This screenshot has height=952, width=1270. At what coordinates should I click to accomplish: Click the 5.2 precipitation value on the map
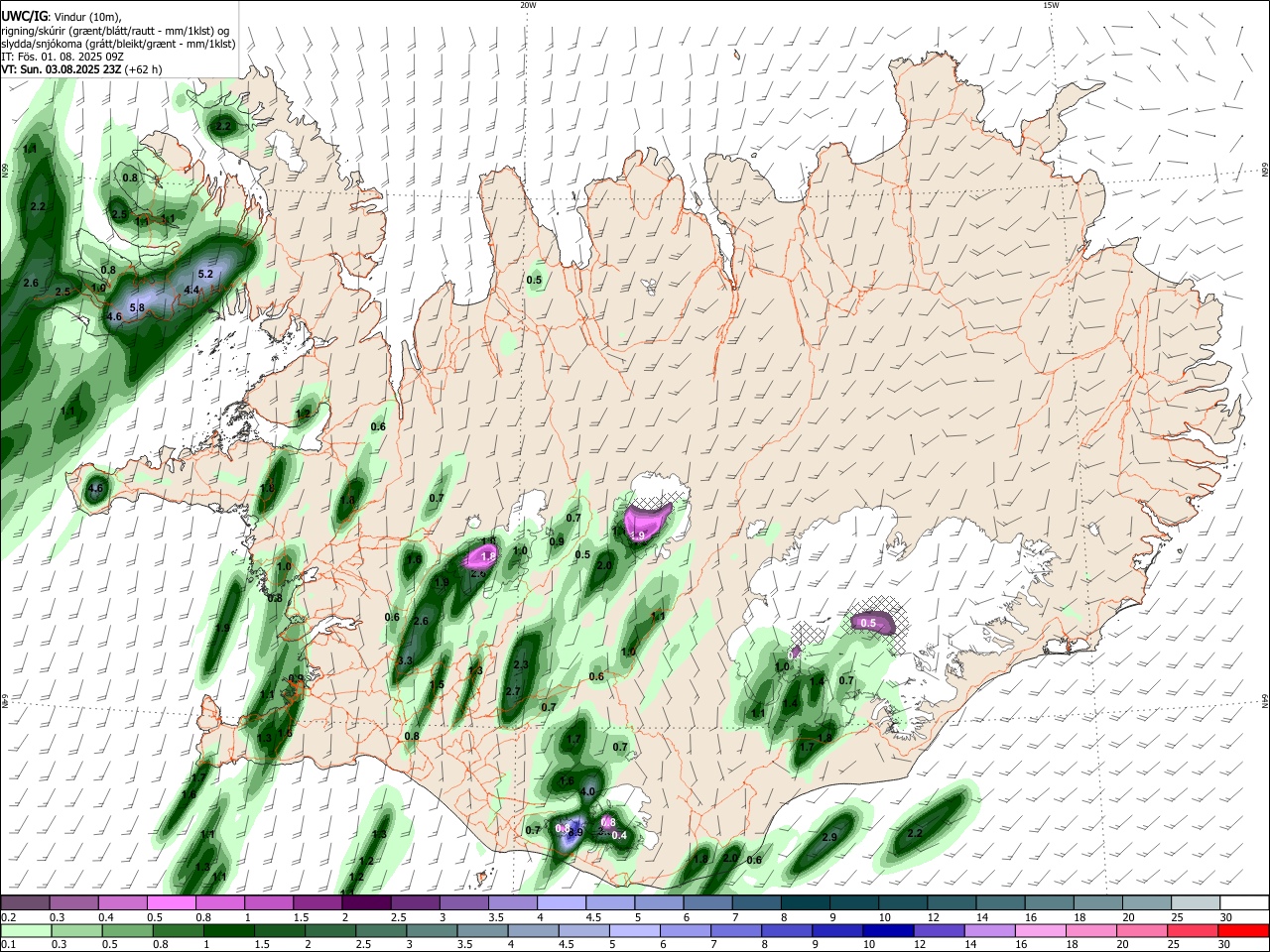(206, 274)
